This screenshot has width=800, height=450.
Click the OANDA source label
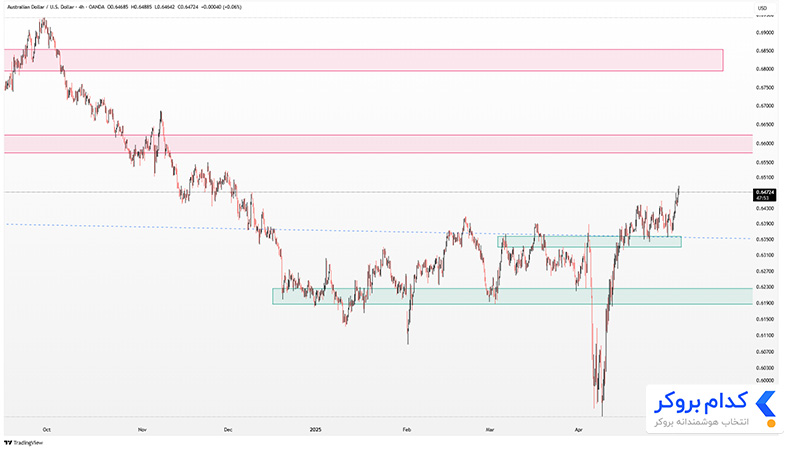(x=95, y=7)
